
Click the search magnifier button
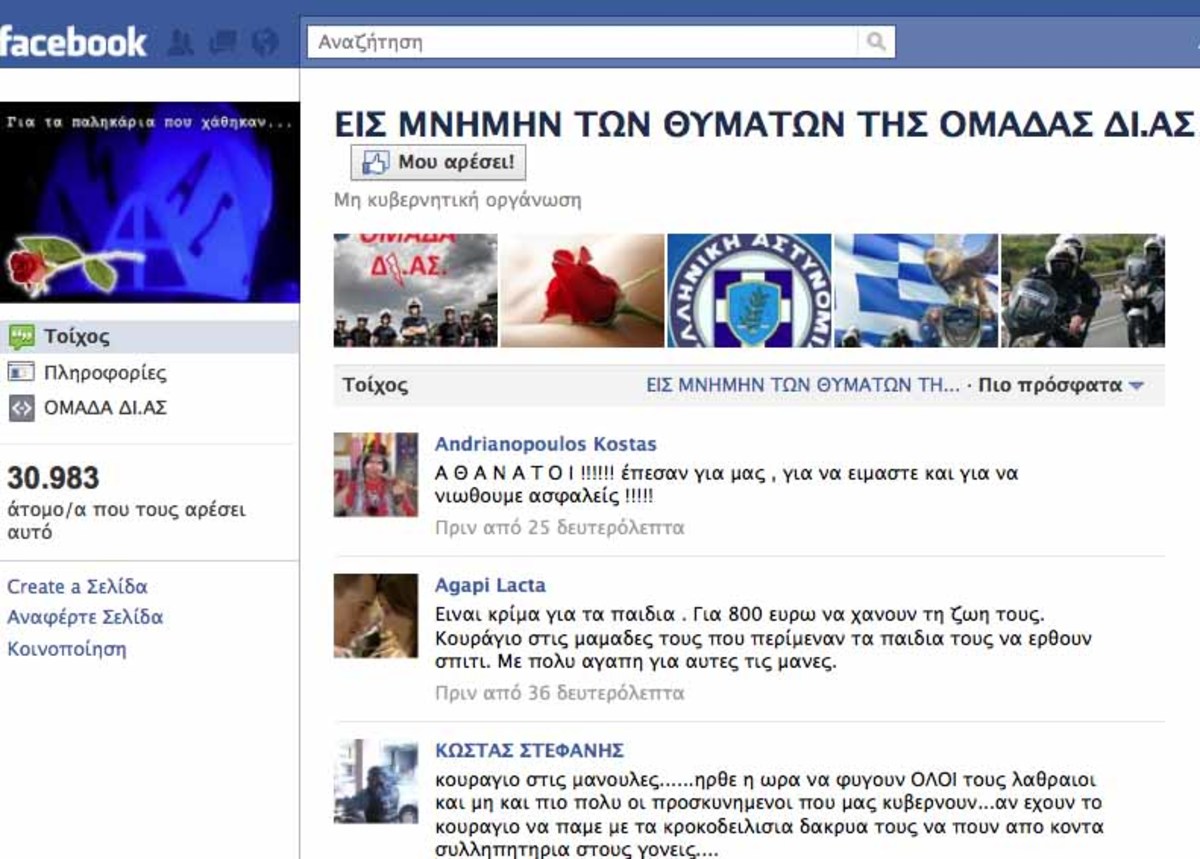click(876, 42)
